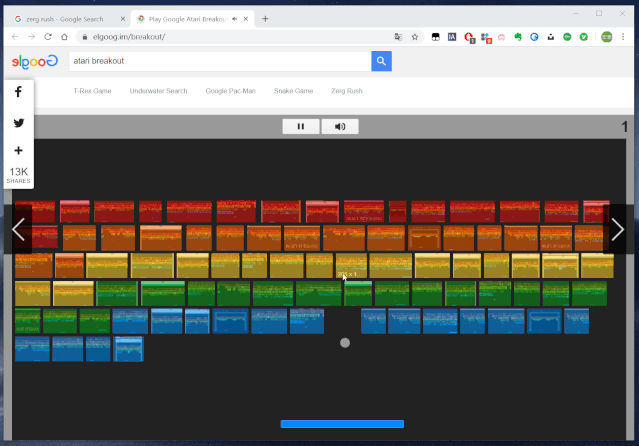
Task: Click the address bar URL elgoog.im/breakout/
Action: [129, 37]
